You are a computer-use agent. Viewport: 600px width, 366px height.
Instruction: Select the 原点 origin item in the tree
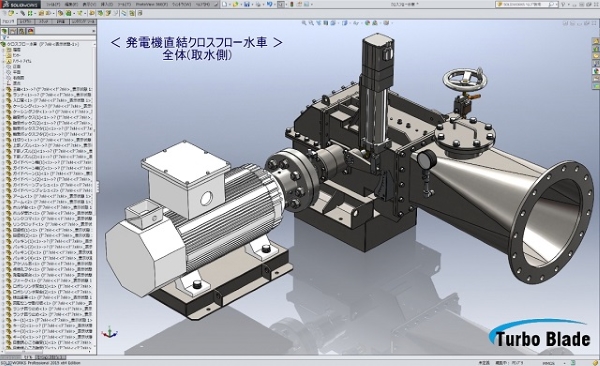[x=16, y=83]
